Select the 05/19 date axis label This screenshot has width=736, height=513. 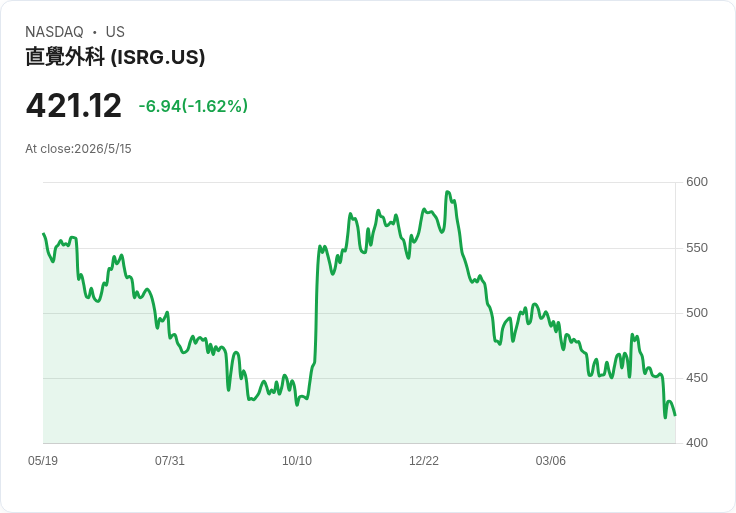pyautogui.click(x=43, y=460)
